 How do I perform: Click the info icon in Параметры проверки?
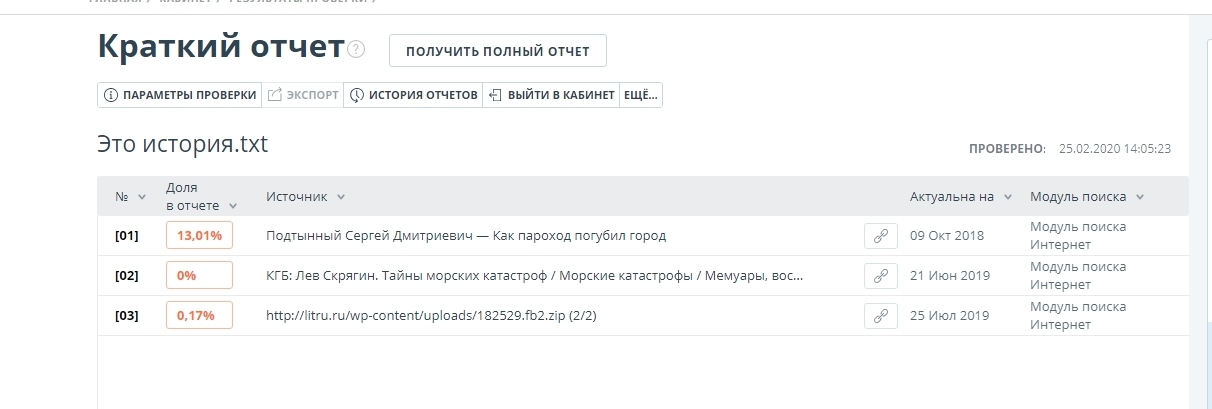click(111, 96)
